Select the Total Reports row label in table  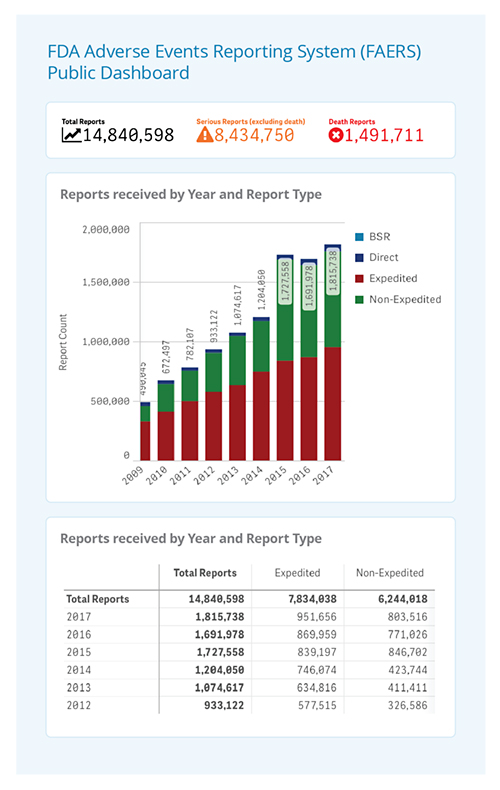(98, 599)
